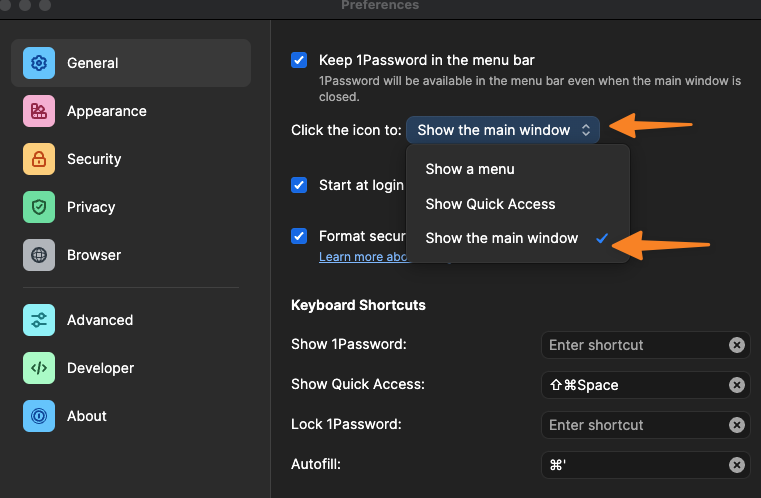
Task: Click the Keyboard Shortcuts heading
Action: point(358,305)
